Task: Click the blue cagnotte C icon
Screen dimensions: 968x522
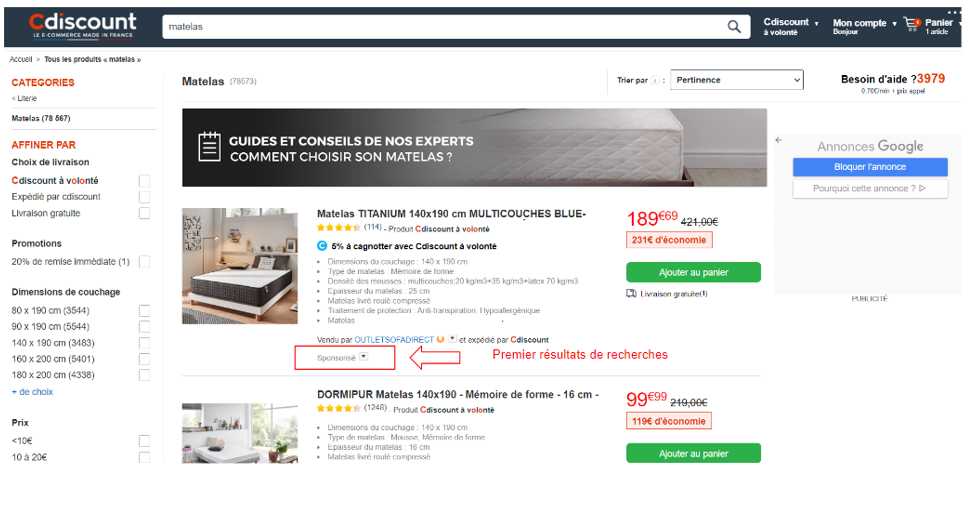Action: click(322, 246)
